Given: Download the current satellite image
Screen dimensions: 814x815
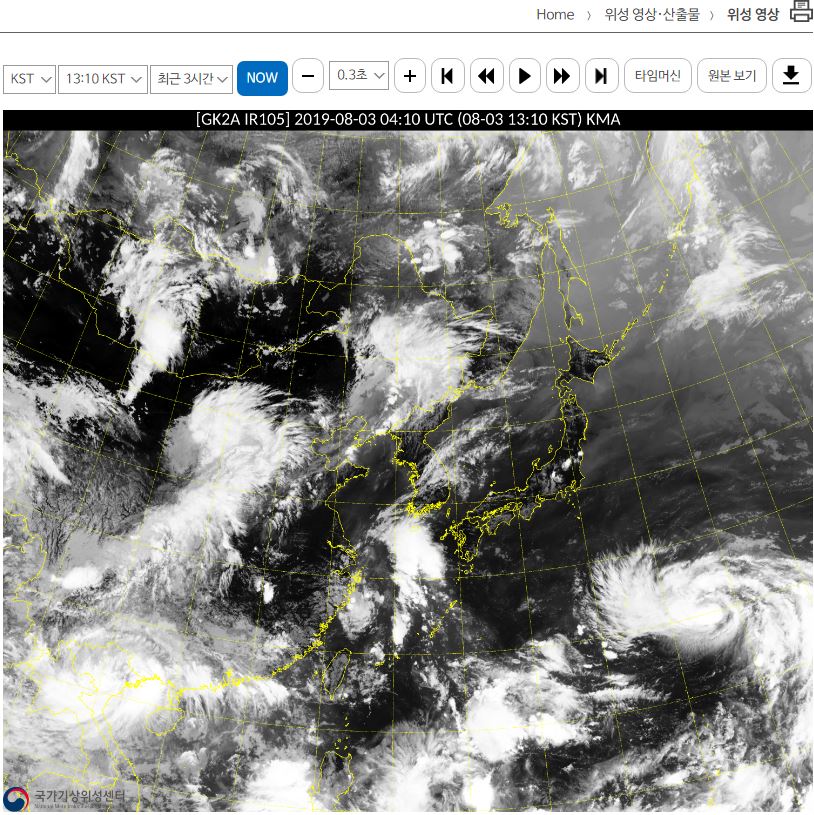Looking at the screenshot, I should [791, 77].
